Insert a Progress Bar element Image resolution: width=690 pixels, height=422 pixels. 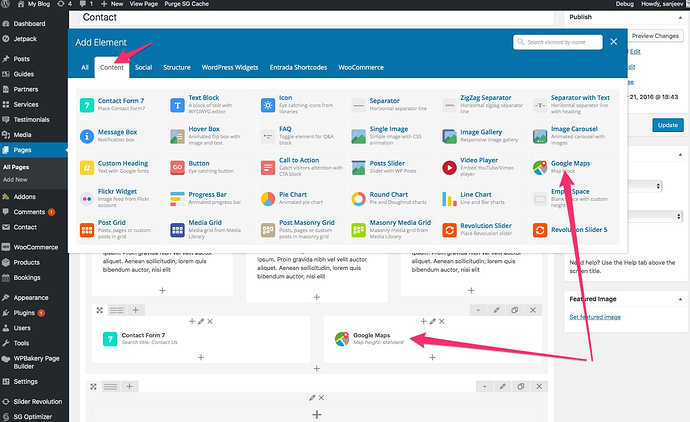coord(212,198)
